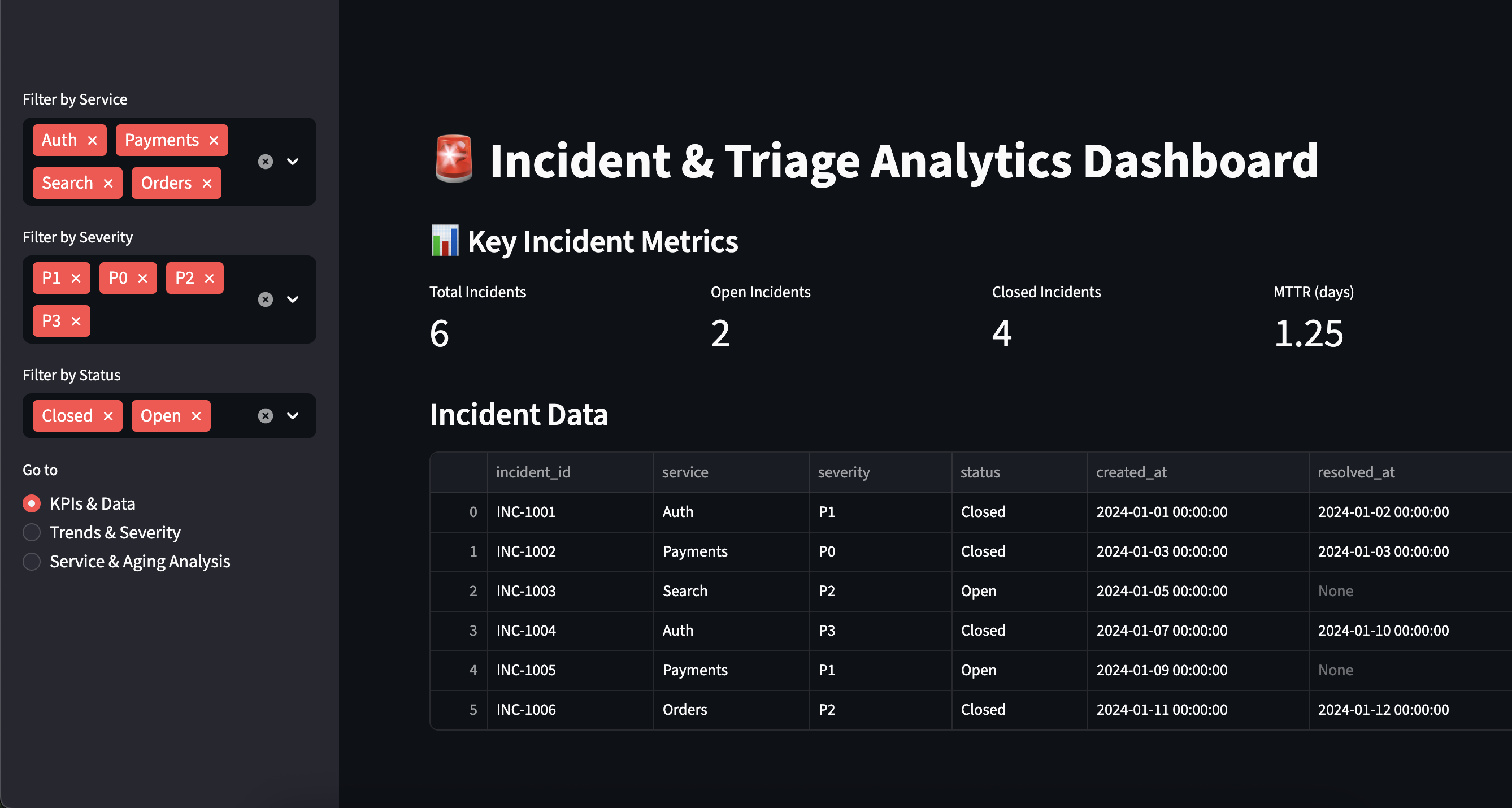
Task: Expand the Filter by Service dropdown
Action: tap(293, 162)
